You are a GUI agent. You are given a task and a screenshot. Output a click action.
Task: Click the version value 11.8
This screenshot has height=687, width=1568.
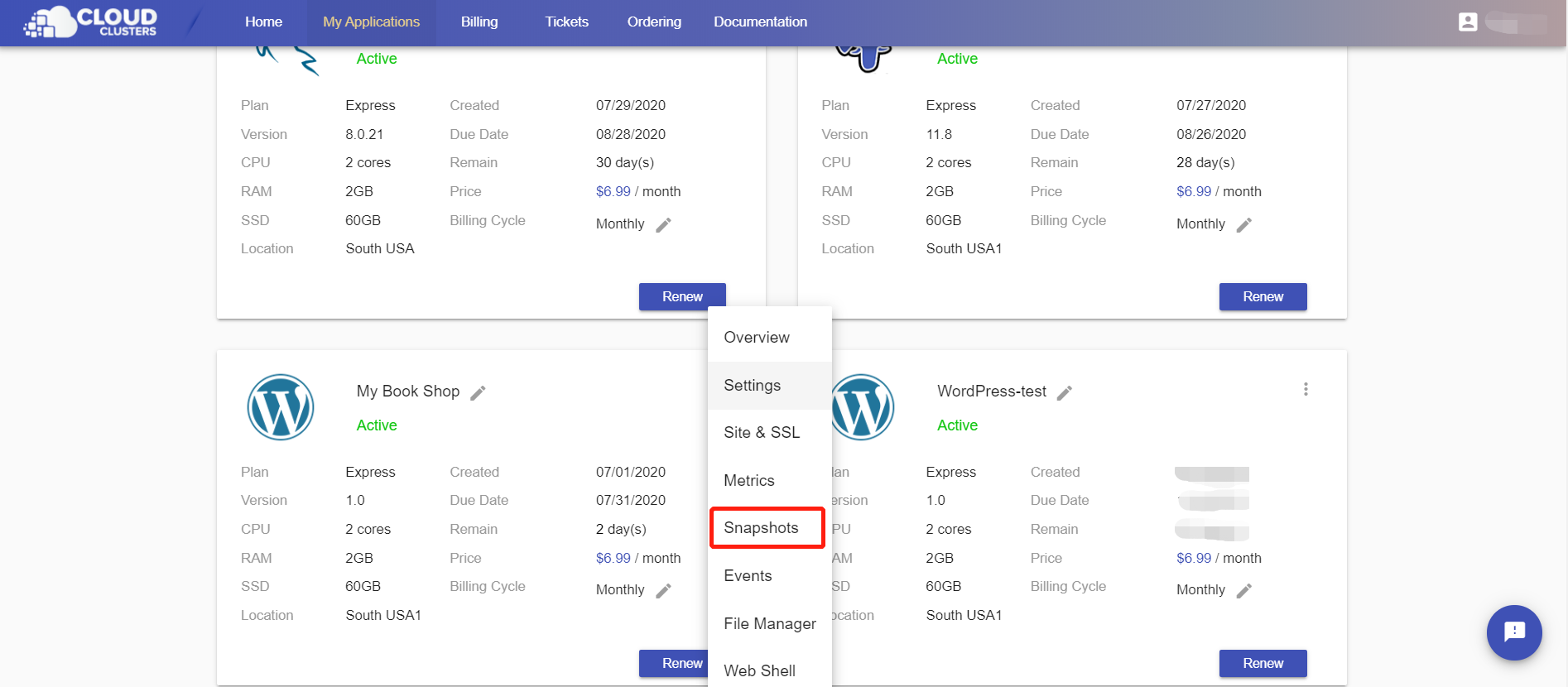pyautogui.click(x=939, y=134)
